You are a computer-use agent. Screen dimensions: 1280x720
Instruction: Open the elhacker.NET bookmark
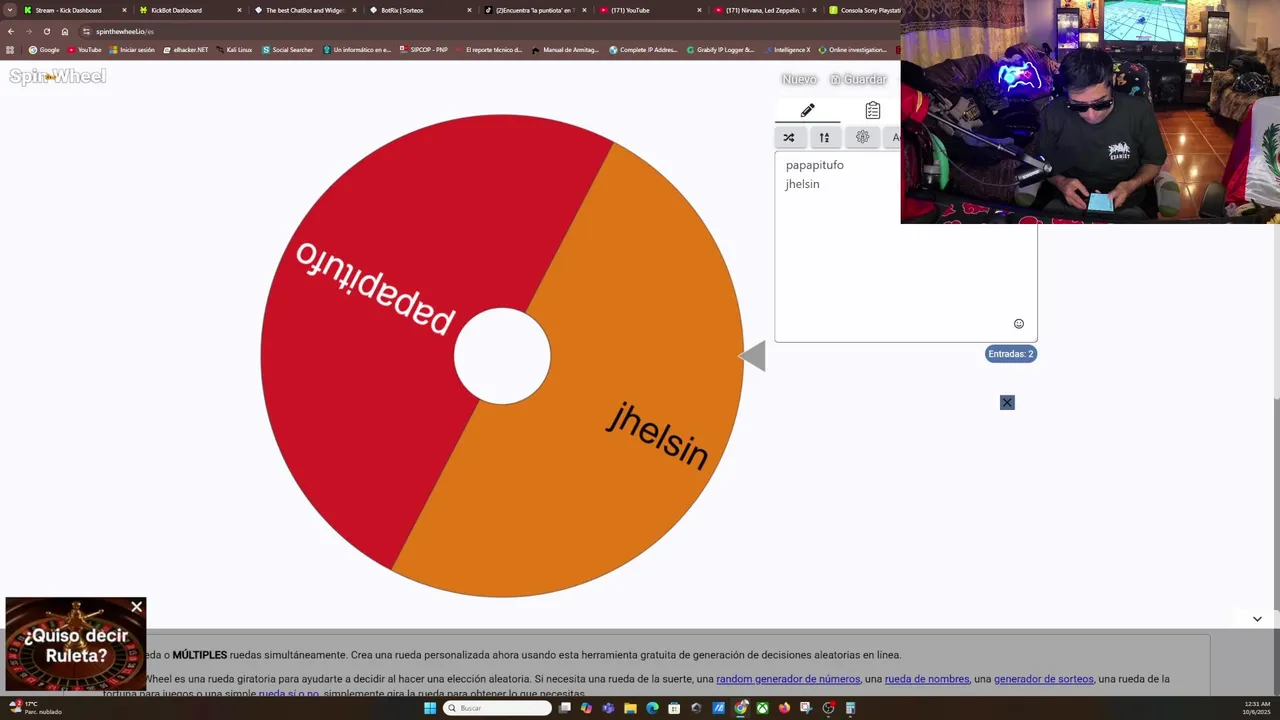[186, 50]
